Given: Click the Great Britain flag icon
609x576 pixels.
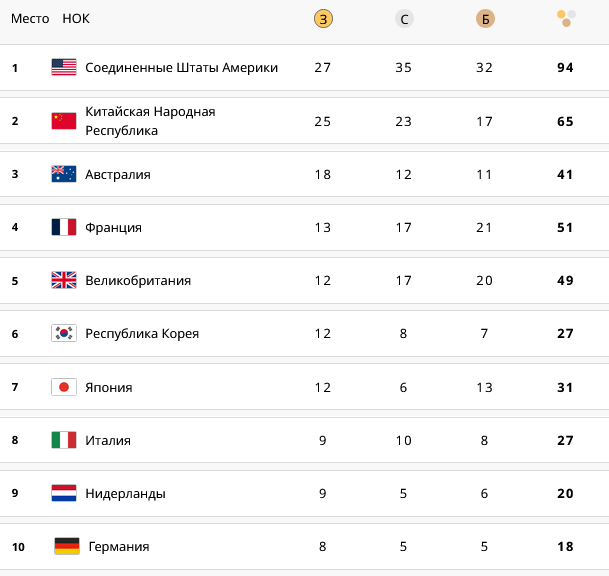Looking at the screenshot, I should click(64, 280).
